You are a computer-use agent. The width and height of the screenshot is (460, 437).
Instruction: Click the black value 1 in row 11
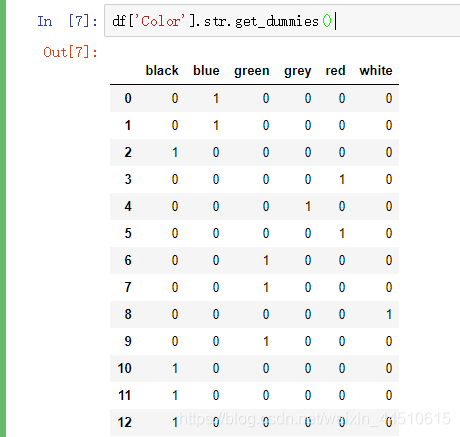click(x=175, y=395)
